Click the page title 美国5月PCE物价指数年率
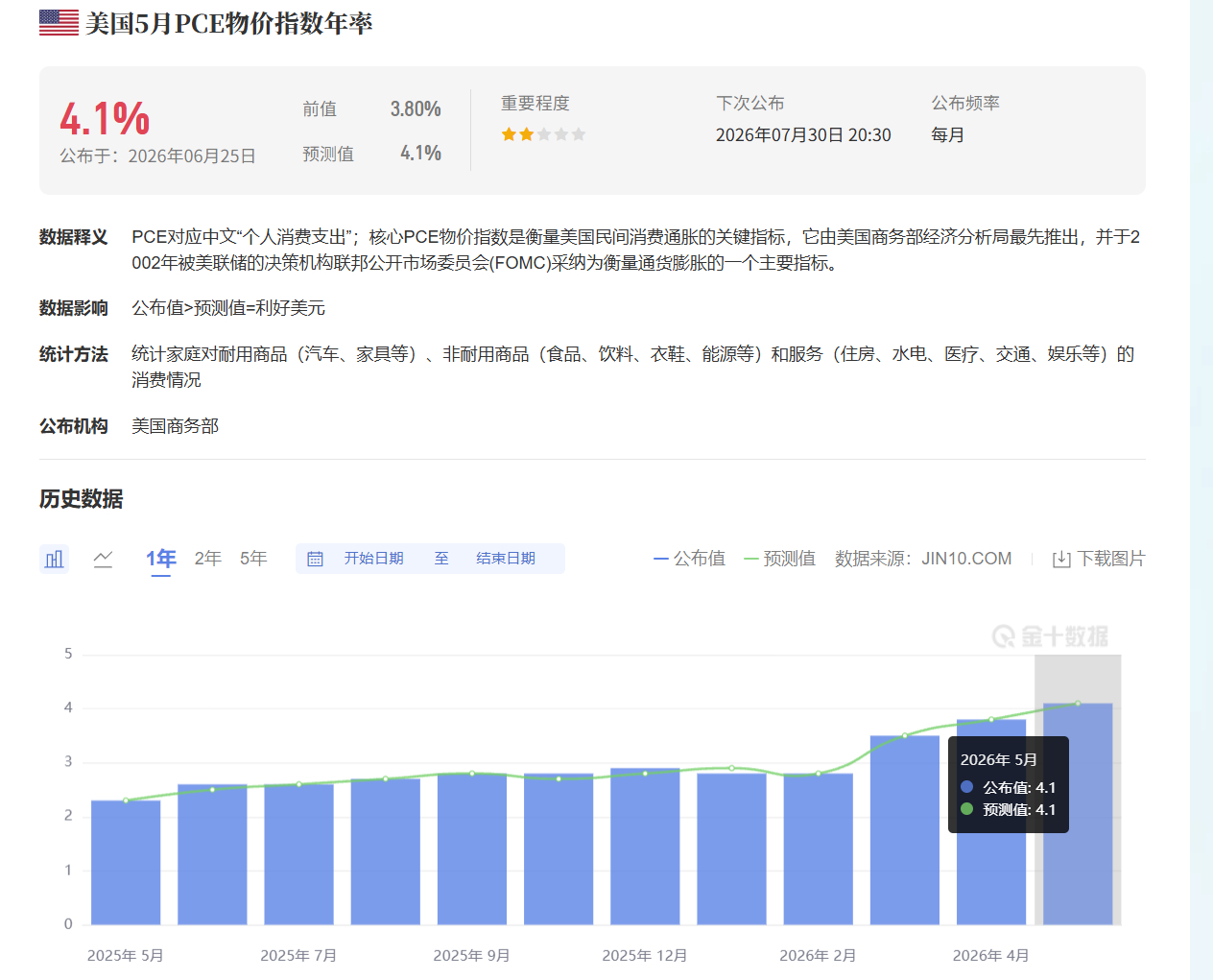 228,23
